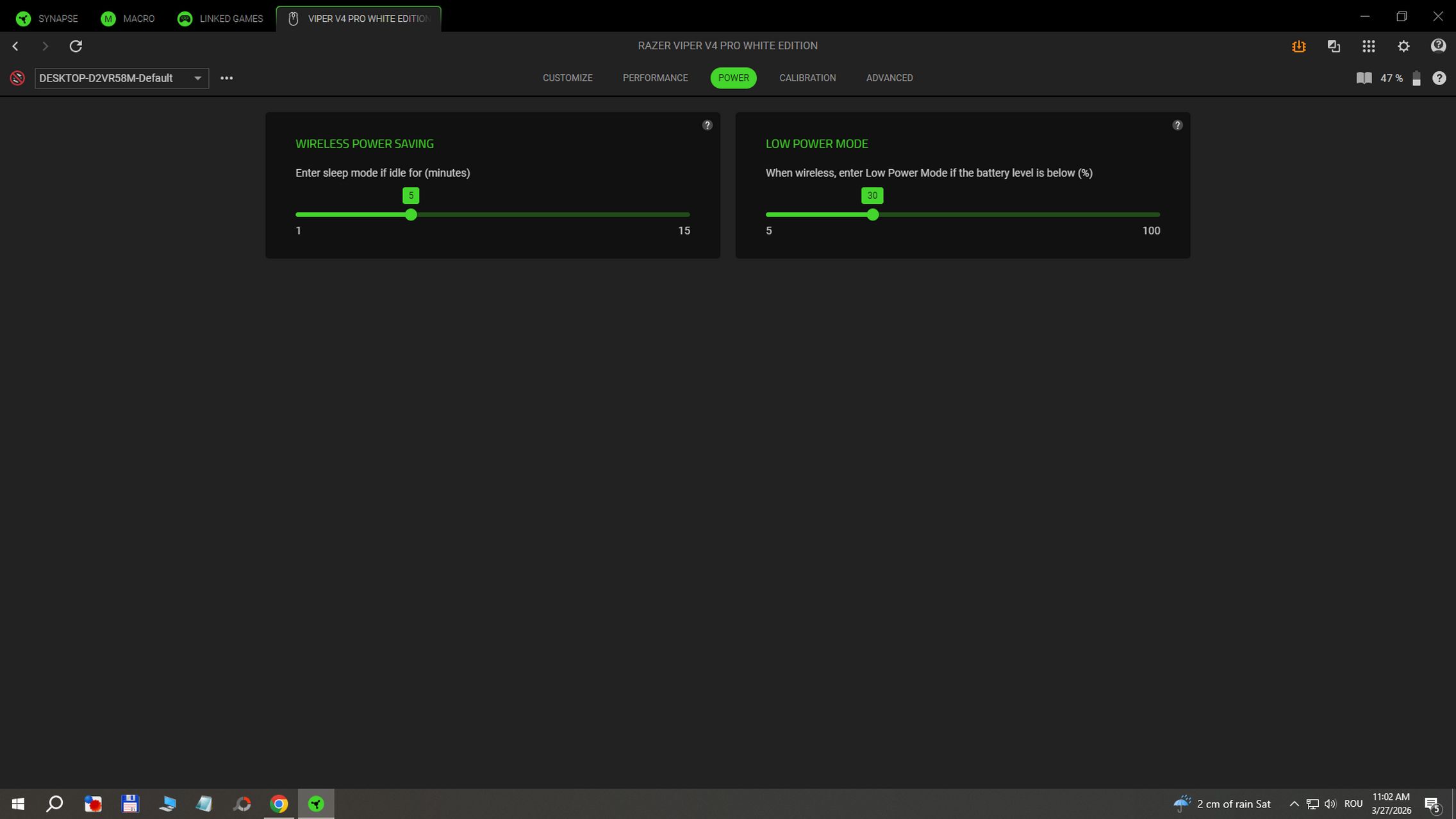Click Wireless Power Saving help icon
Viewport: 1456px width, 819px height.
tap(707, 125)
